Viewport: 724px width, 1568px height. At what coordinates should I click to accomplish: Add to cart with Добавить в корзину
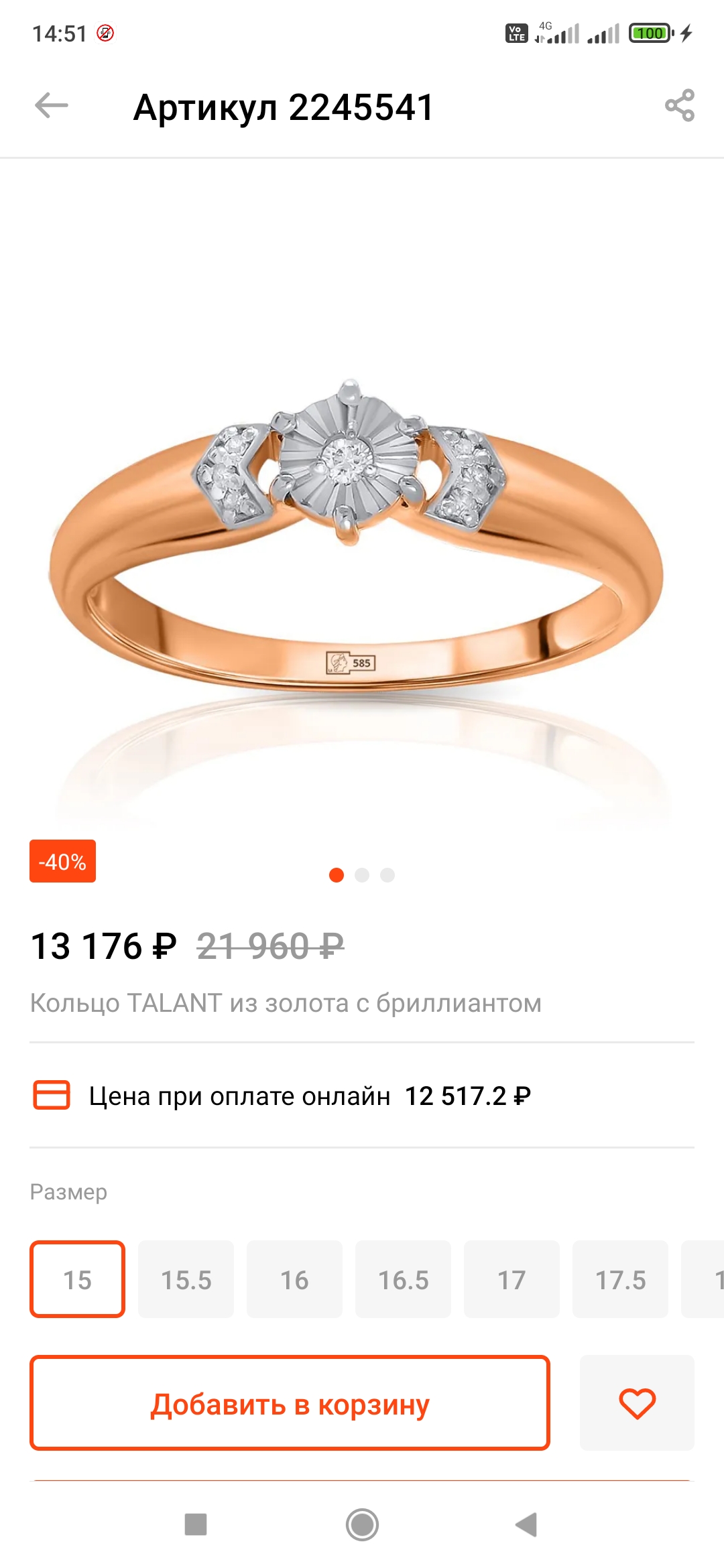pyautogui.click(x=290, y=1402)
